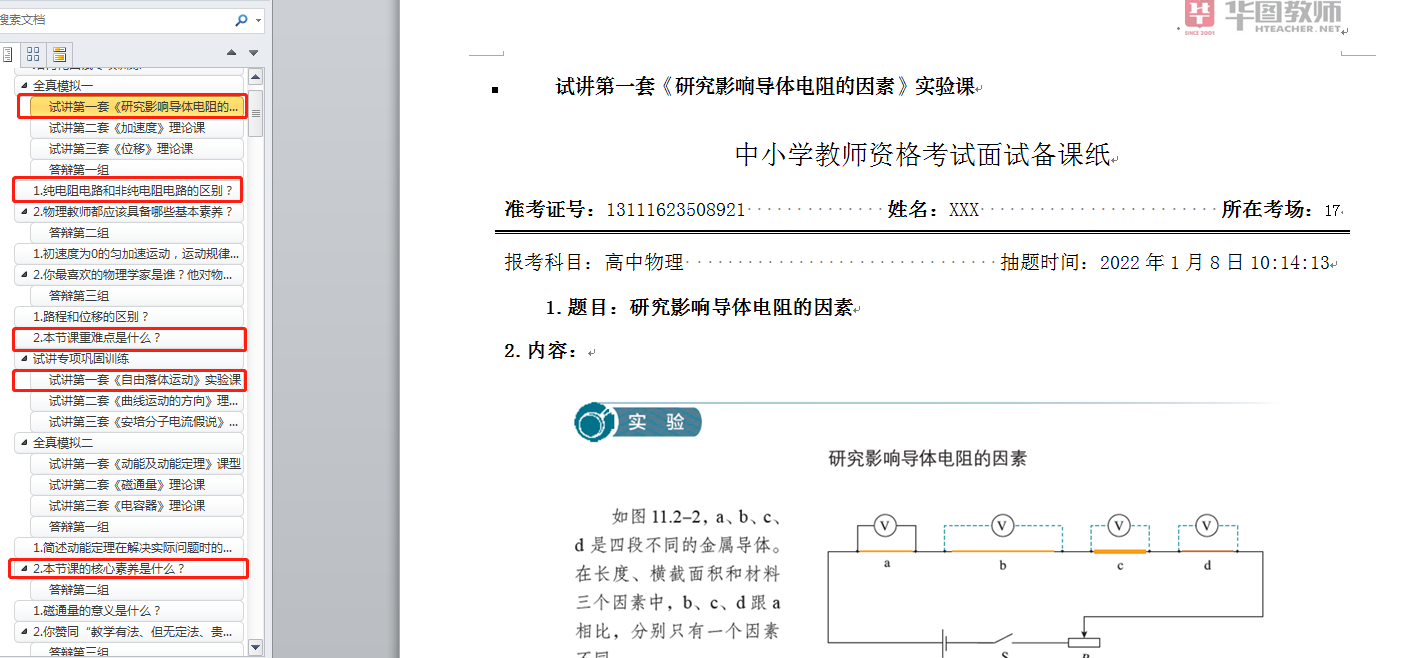Viewport: 1403px width, 658px height.
Task: Navigate to 试讲第二套《磁通量》理论课
Action: (x=127, y=485)
